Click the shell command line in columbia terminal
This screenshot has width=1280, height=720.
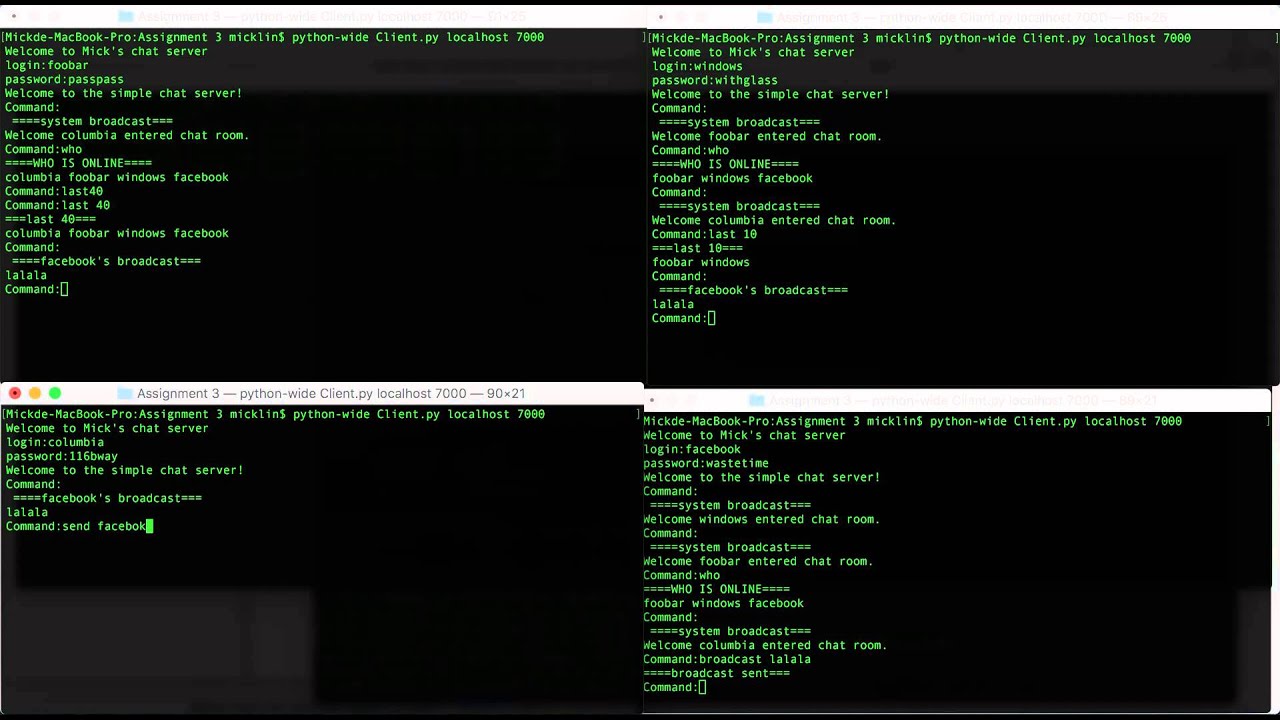[x=275, y=414]
